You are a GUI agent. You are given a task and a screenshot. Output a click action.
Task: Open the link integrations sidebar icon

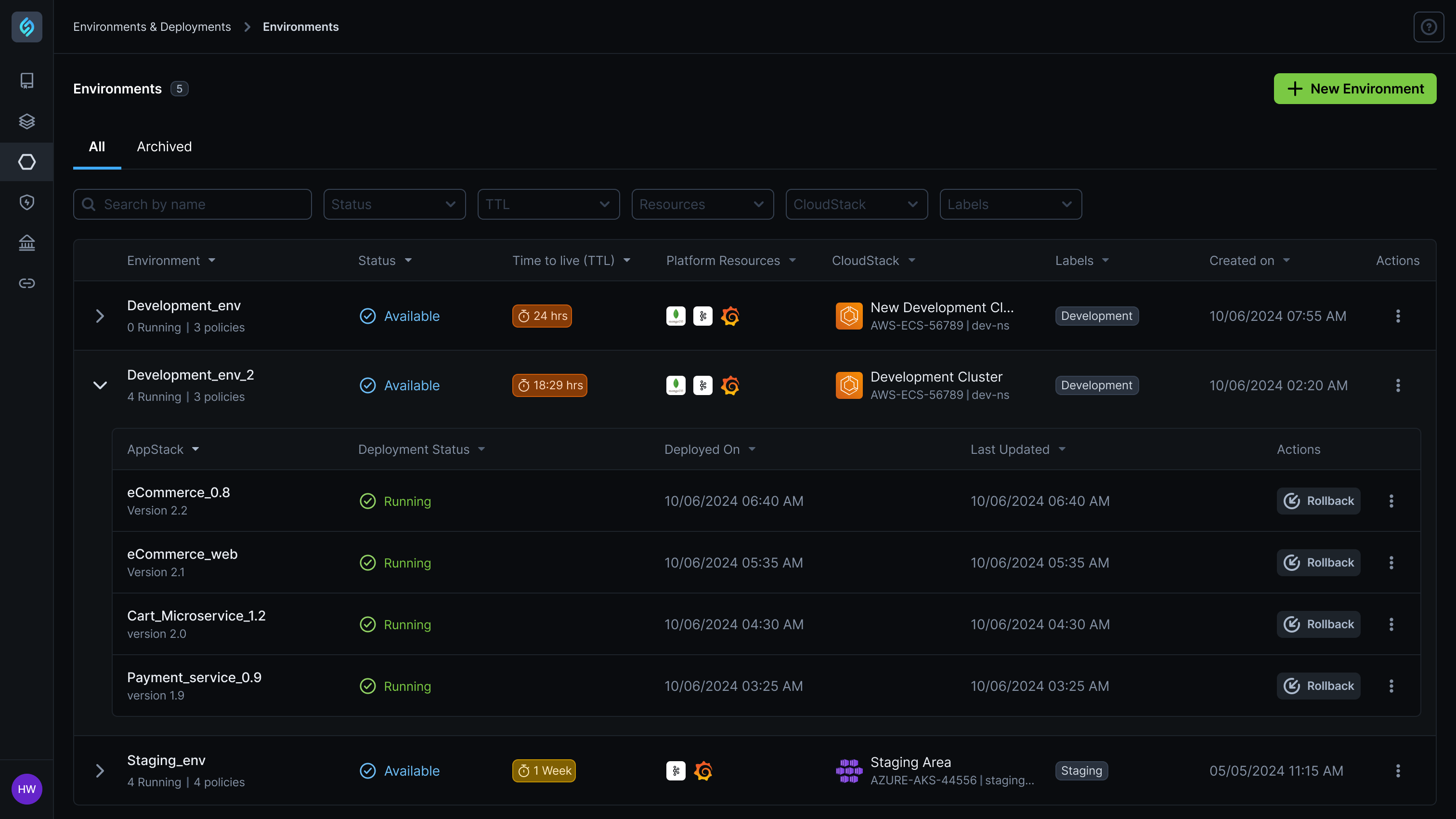(x=26, y=283)
